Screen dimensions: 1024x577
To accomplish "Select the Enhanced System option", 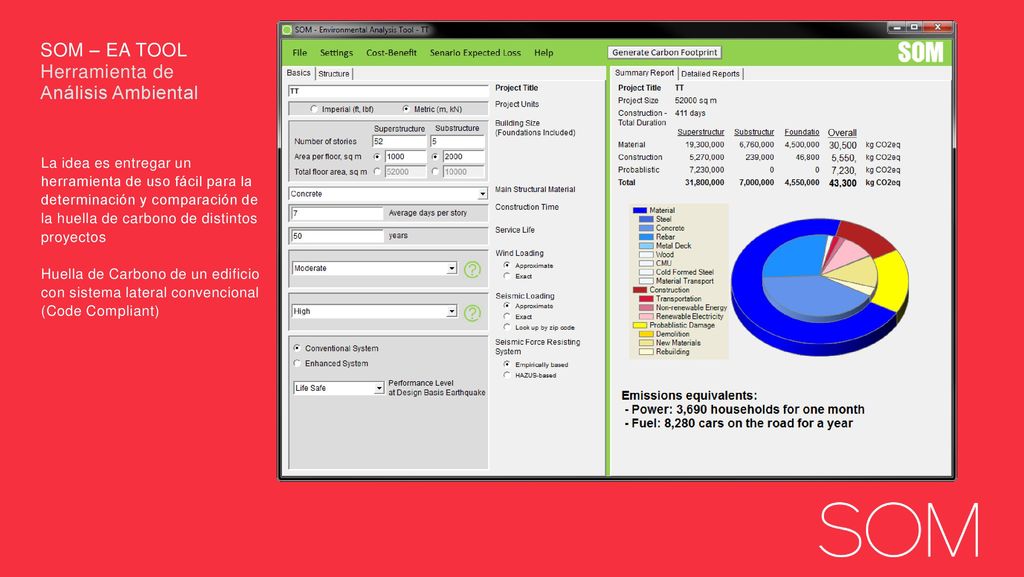I will pos(298,364).
